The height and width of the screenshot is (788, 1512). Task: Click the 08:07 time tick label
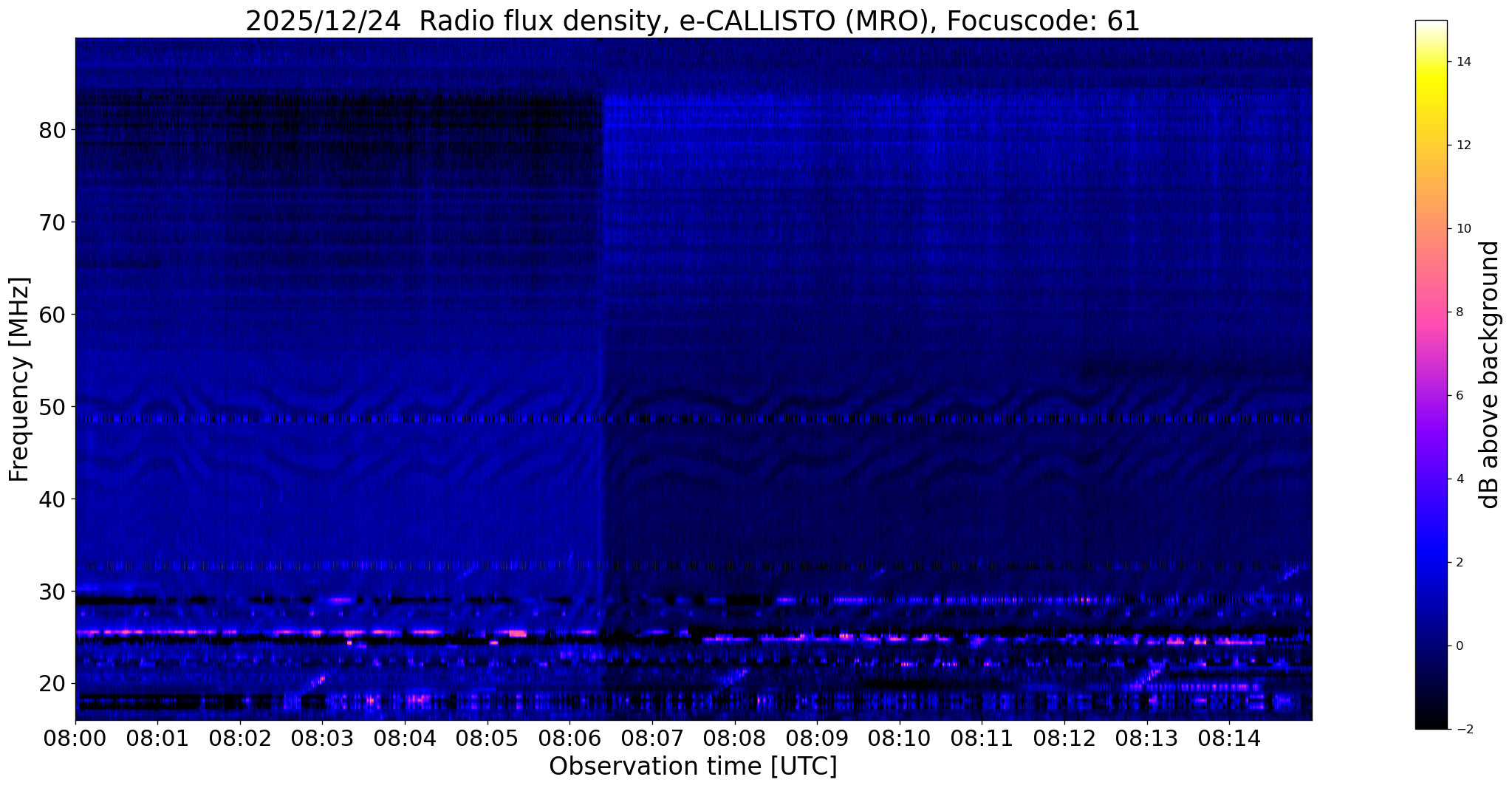[652, 739]
